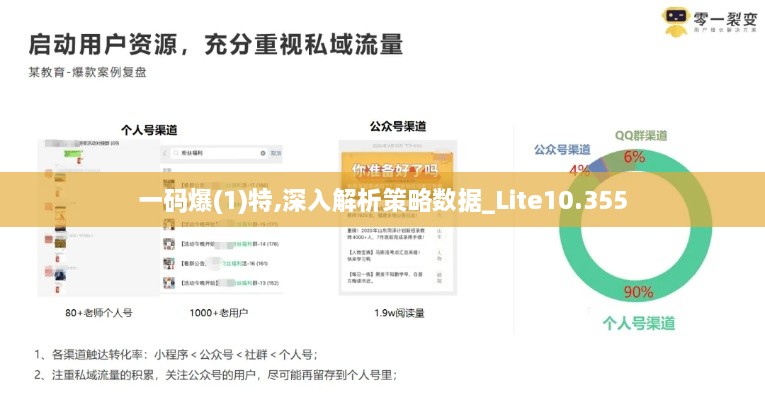Click the 6% value on the donut chart
This screenshot has width=765, height=400.
[x=634, y=157]
